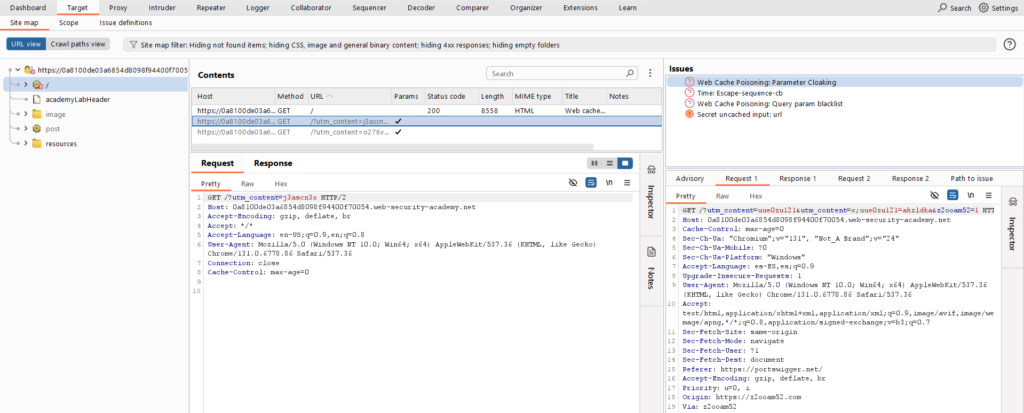Expand the image folder in site map
1024x413 pixels.
25,114
